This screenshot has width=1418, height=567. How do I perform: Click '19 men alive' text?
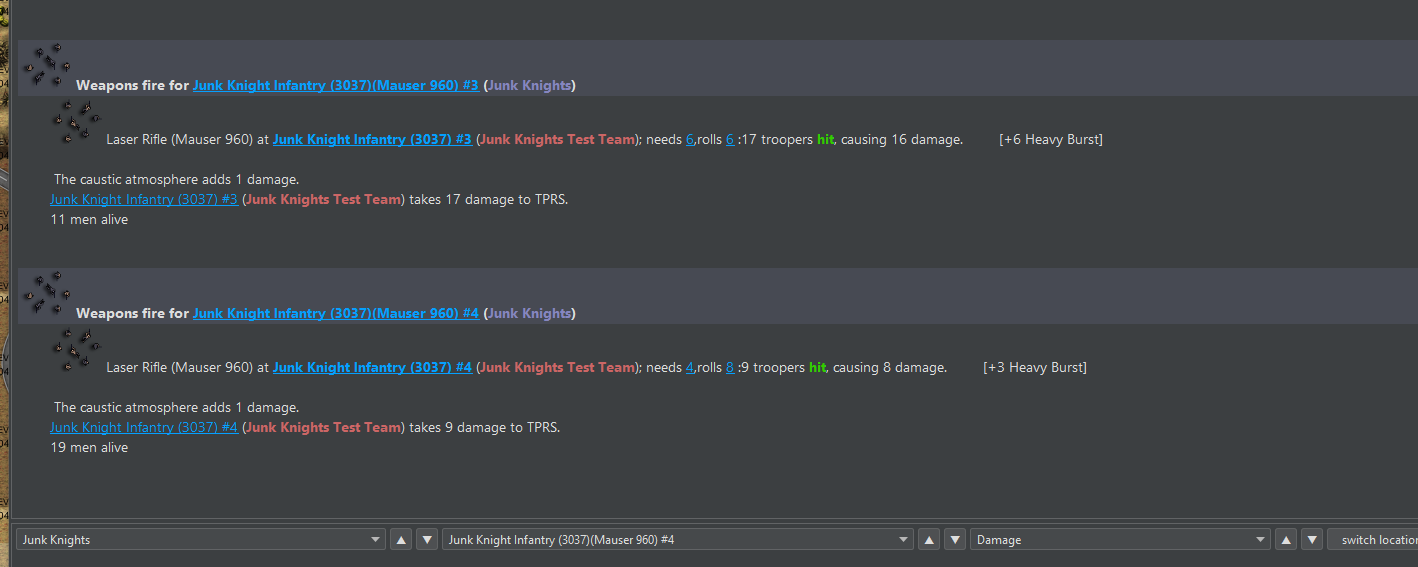[89, 448]
